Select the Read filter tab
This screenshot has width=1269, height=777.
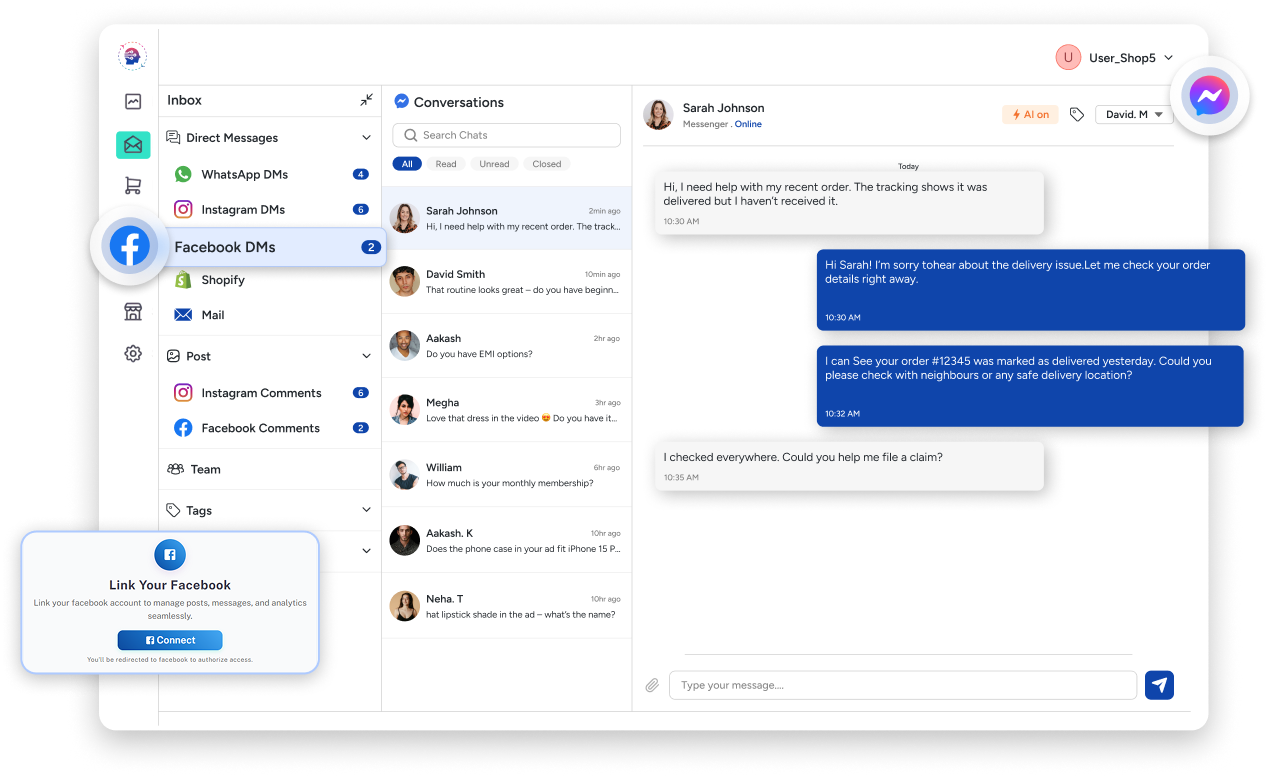click(x=446, y=164)
